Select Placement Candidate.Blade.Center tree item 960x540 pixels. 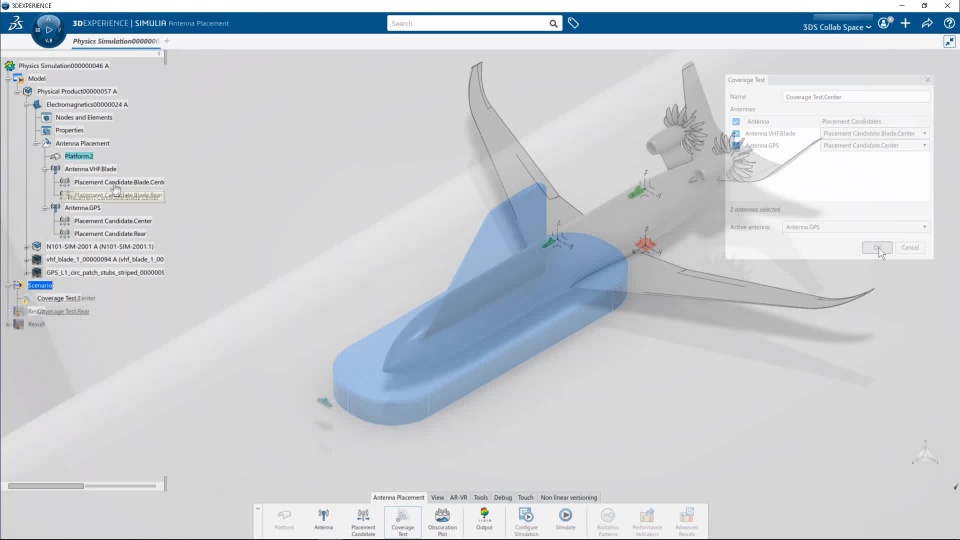(119, 182)
